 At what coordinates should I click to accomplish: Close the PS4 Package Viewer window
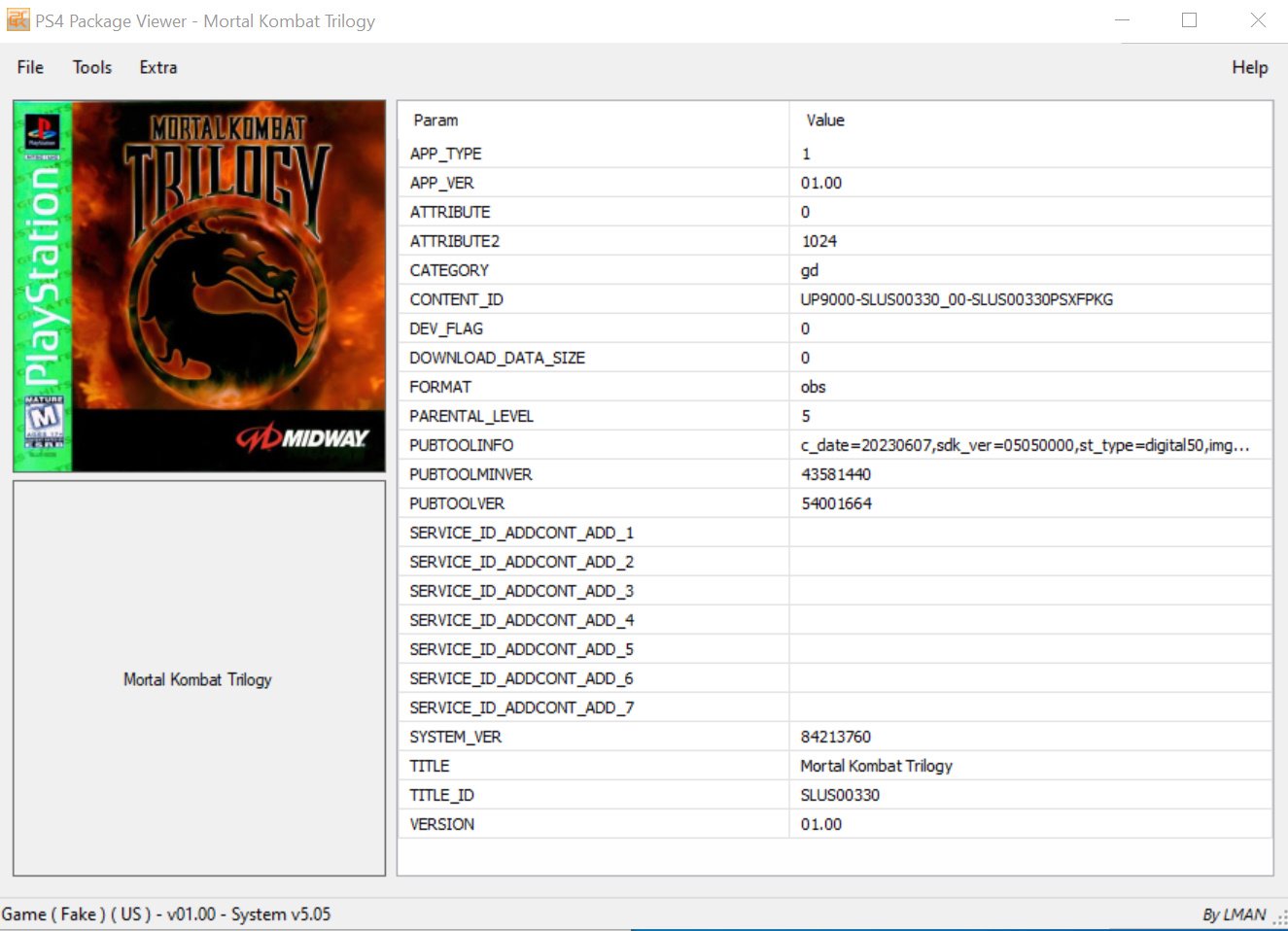pos(1257,20)
